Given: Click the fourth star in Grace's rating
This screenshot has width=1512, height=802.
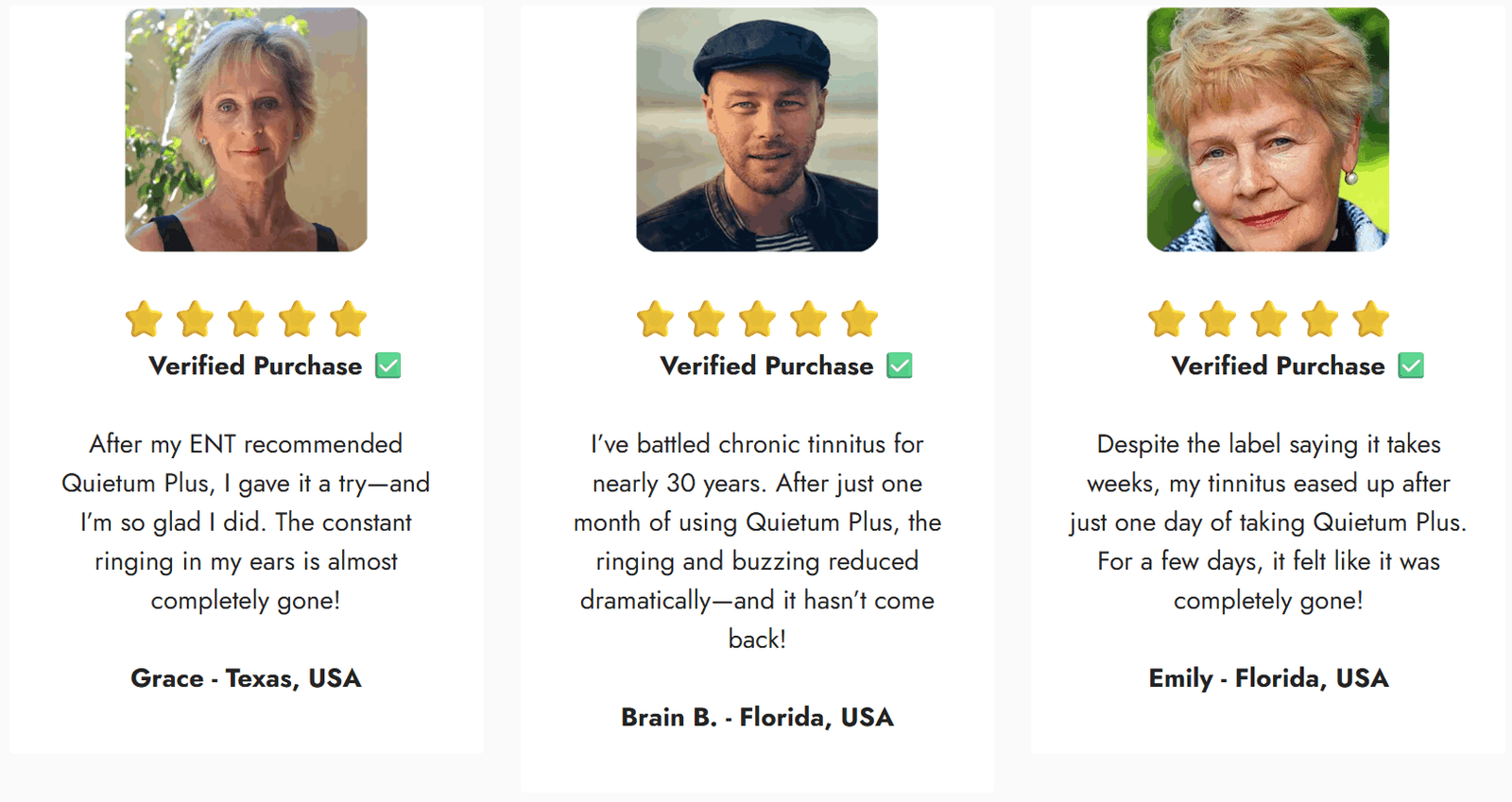Looking at the screenshot, I should tap(297, 319).
